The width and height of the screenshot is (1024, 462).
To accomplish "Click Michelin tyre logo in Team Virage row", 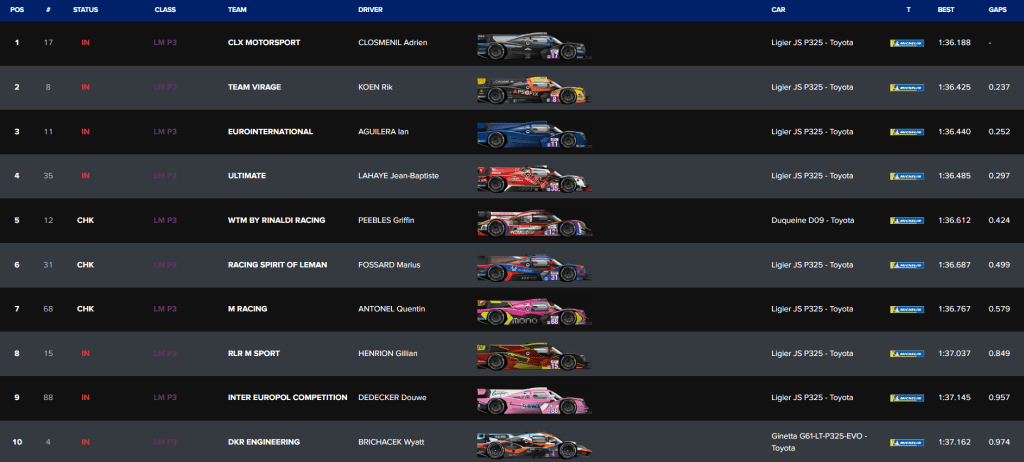I will (906, 88).
